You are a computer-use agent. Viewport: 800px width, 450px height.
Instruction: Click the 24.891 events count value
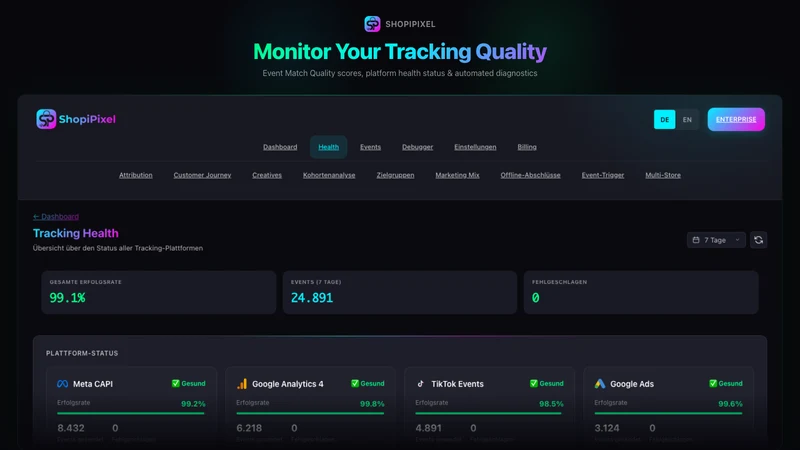(312, 298)
